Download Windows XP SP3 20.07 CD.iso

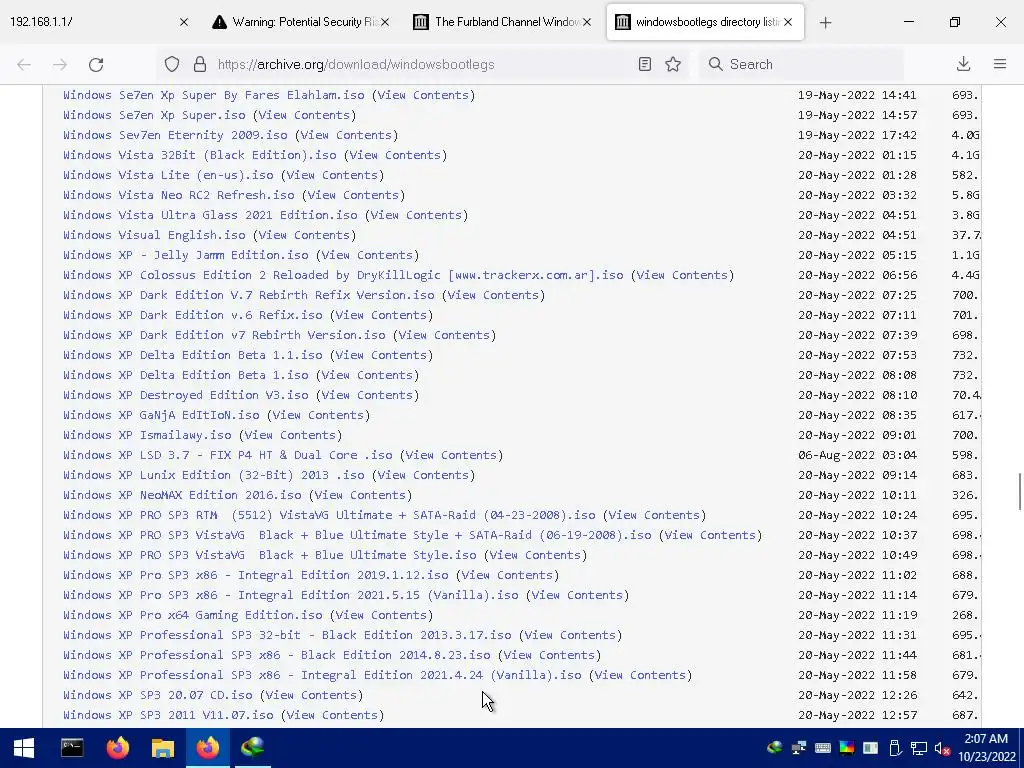[x=157, y=695]
